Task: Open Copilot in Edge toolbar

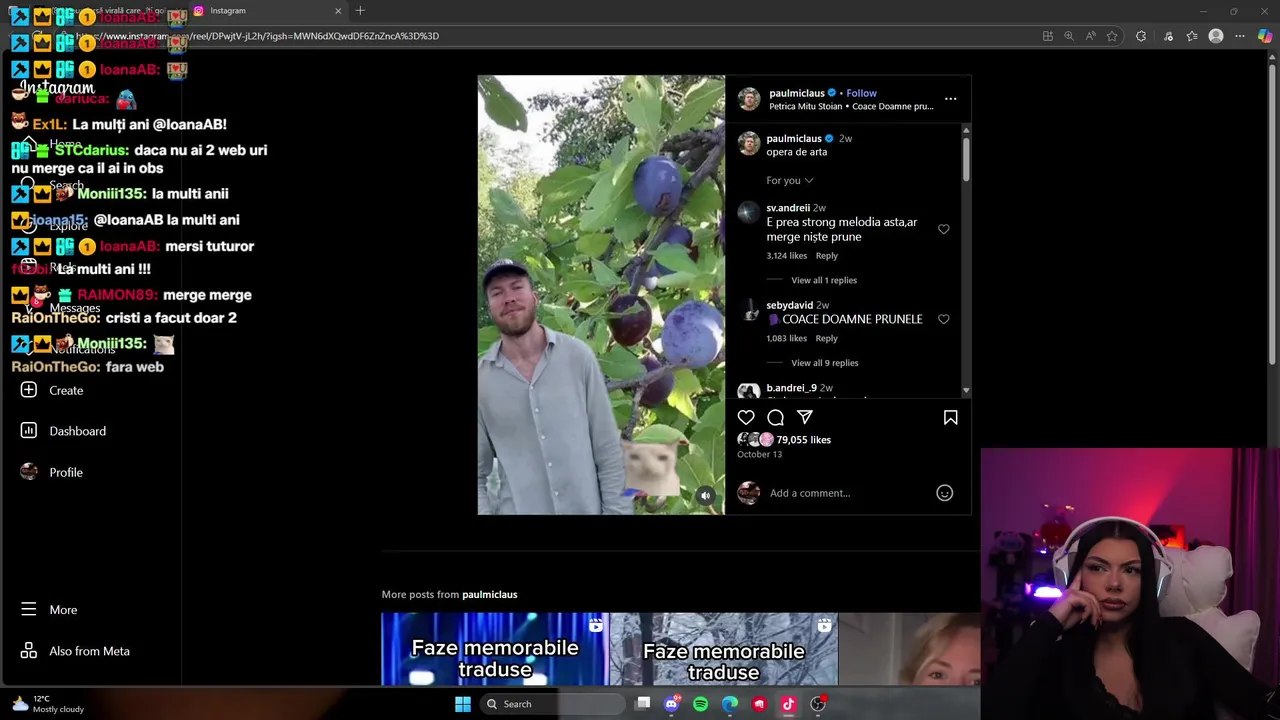Action: tap(1265, 36)
